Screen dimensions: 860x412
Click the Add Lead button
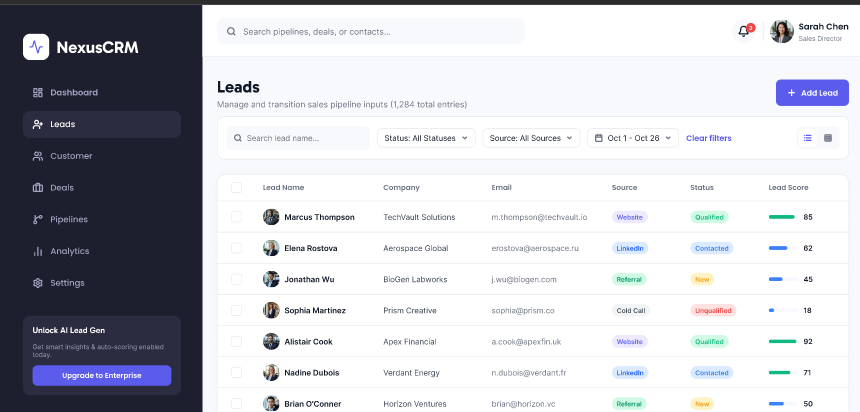(812, 93)
